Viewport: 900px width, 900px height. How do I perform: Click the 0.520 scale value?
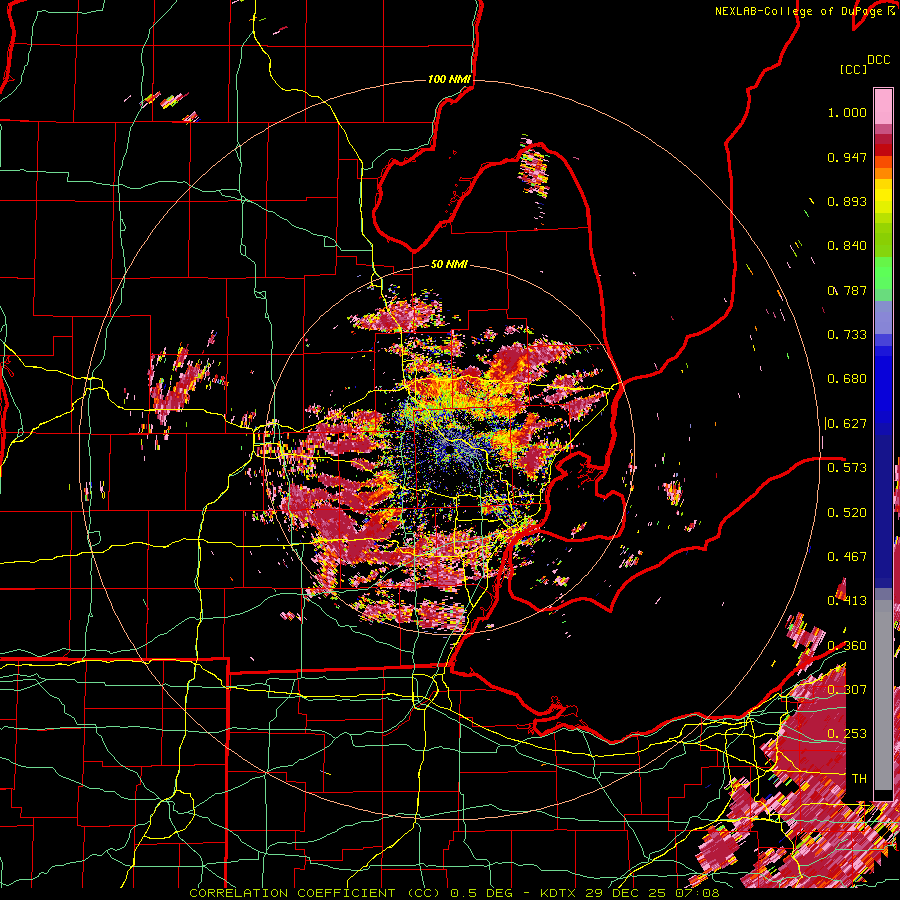point(847,513)
